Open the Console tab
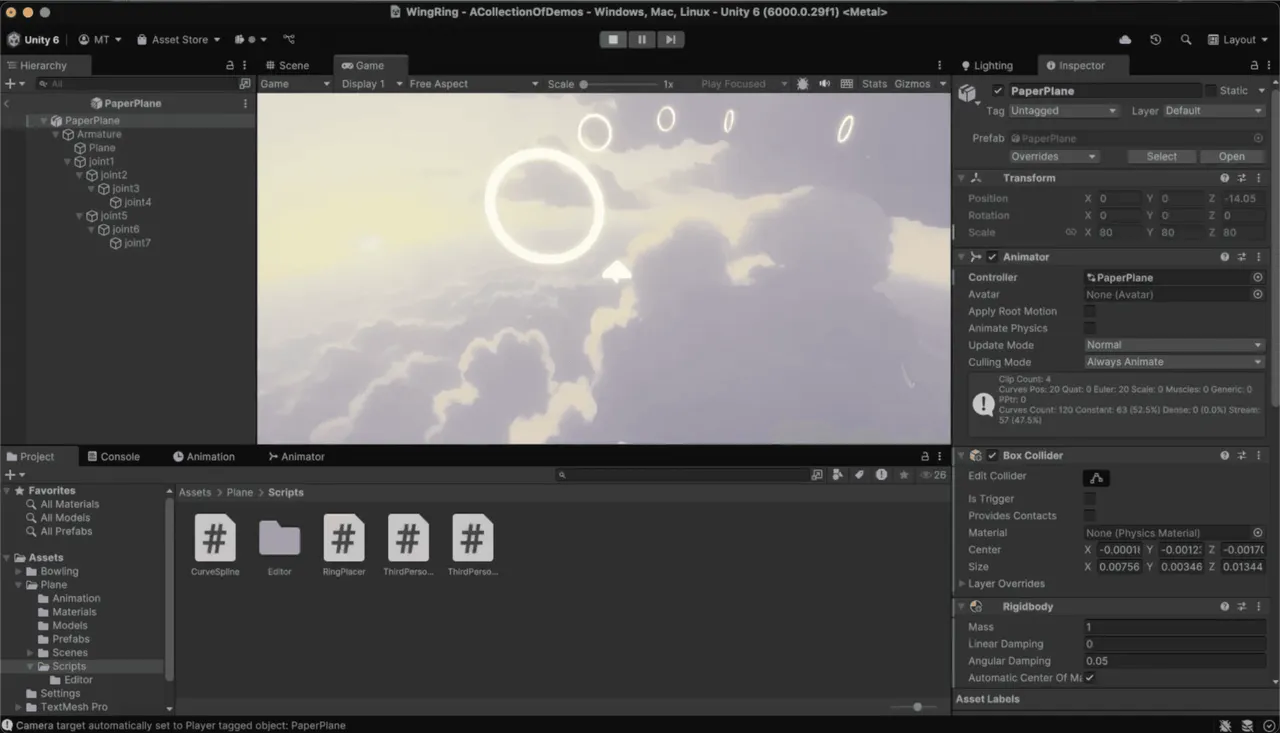 (x=112, y=456)
